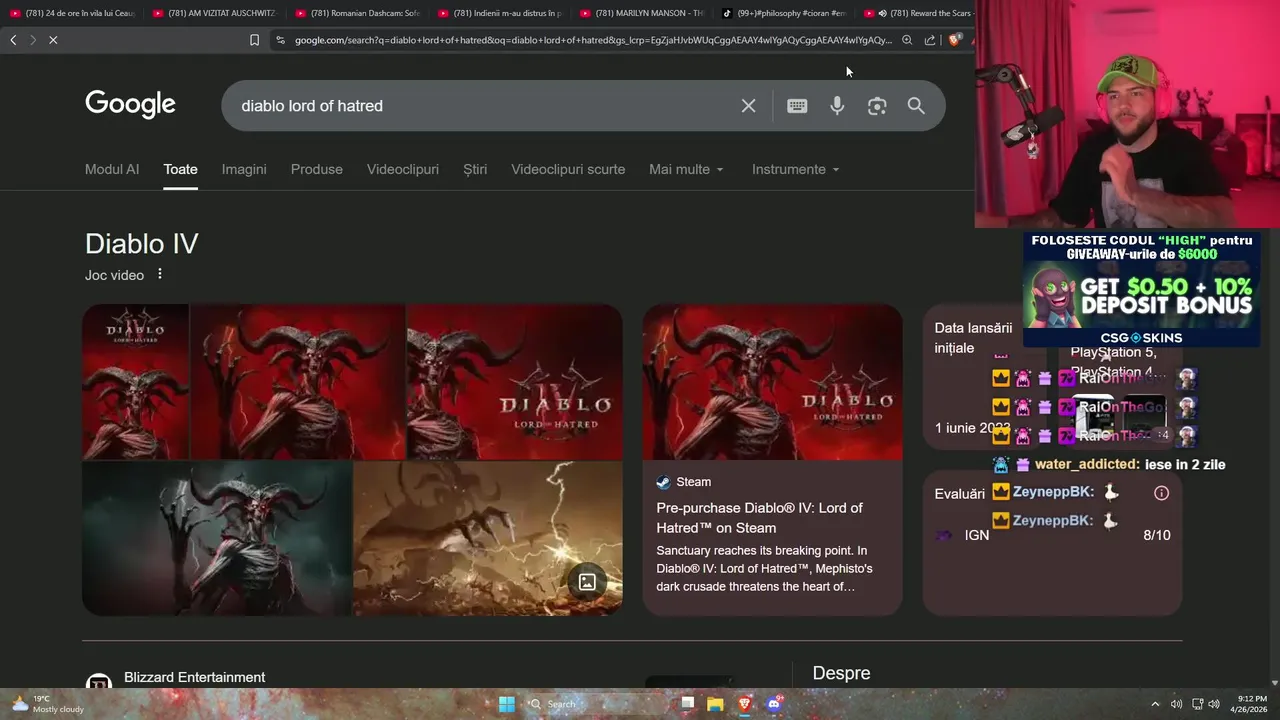Open the Google logo homepage
1280x720 pixels.
[x=130, y=105]
